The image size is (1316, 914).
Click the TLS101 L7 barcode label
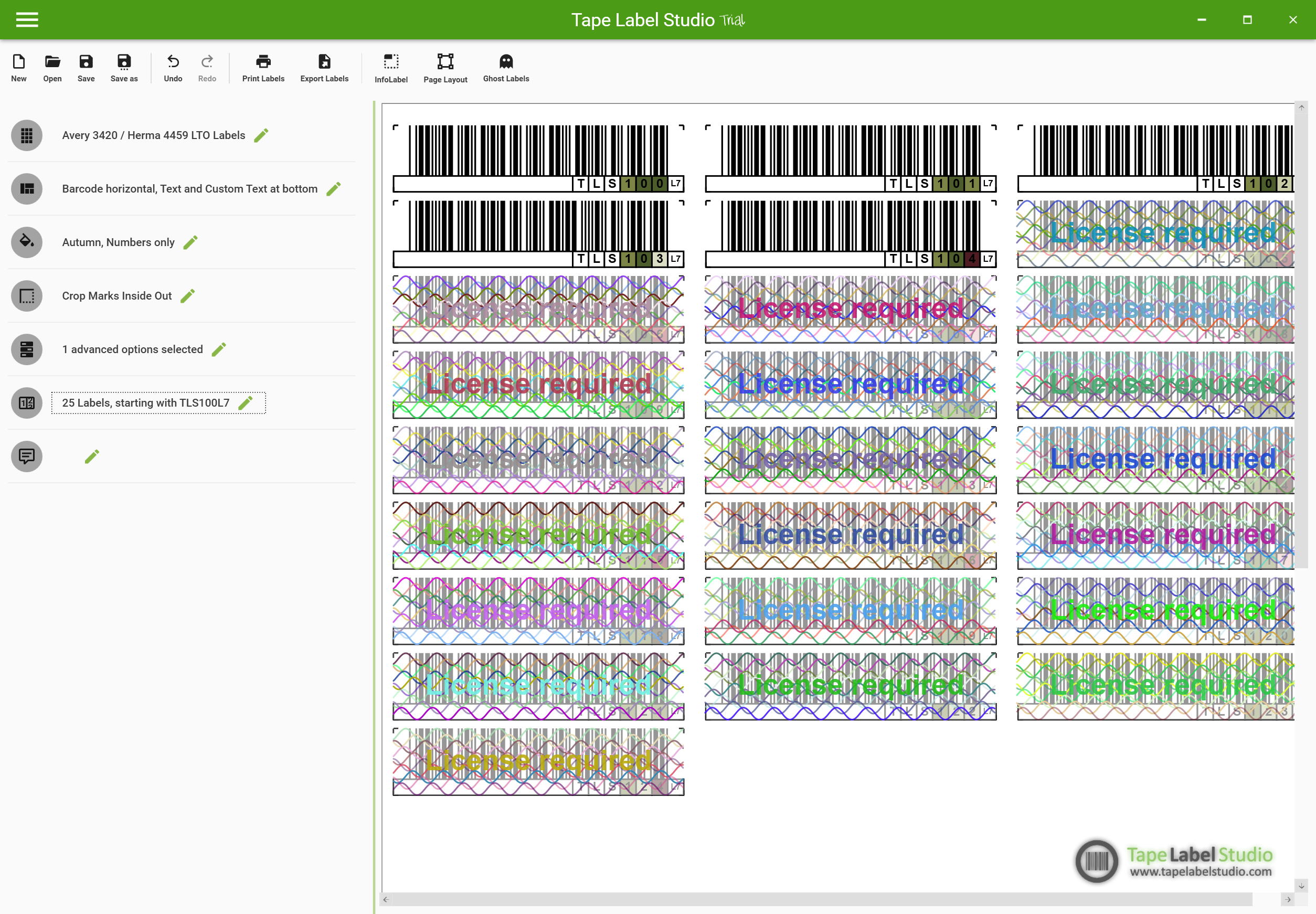coord(851,158)
